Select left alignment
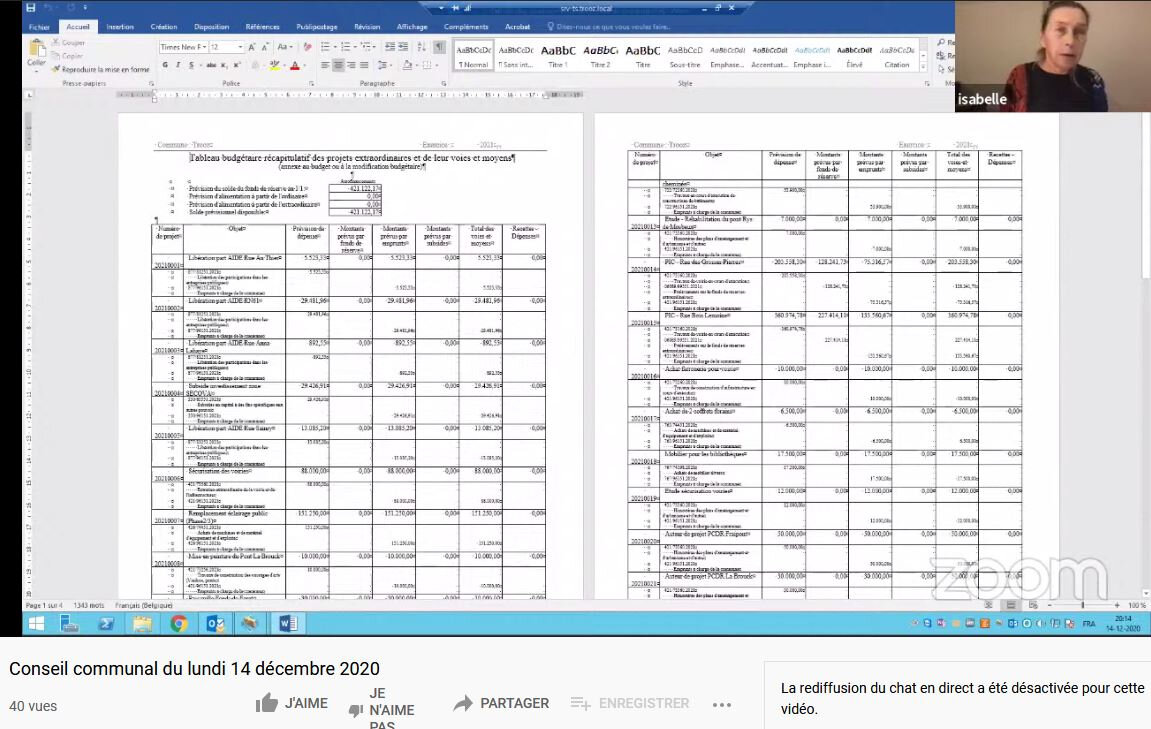This screenshot has height=729, width=1151. (x=325, y=65)
